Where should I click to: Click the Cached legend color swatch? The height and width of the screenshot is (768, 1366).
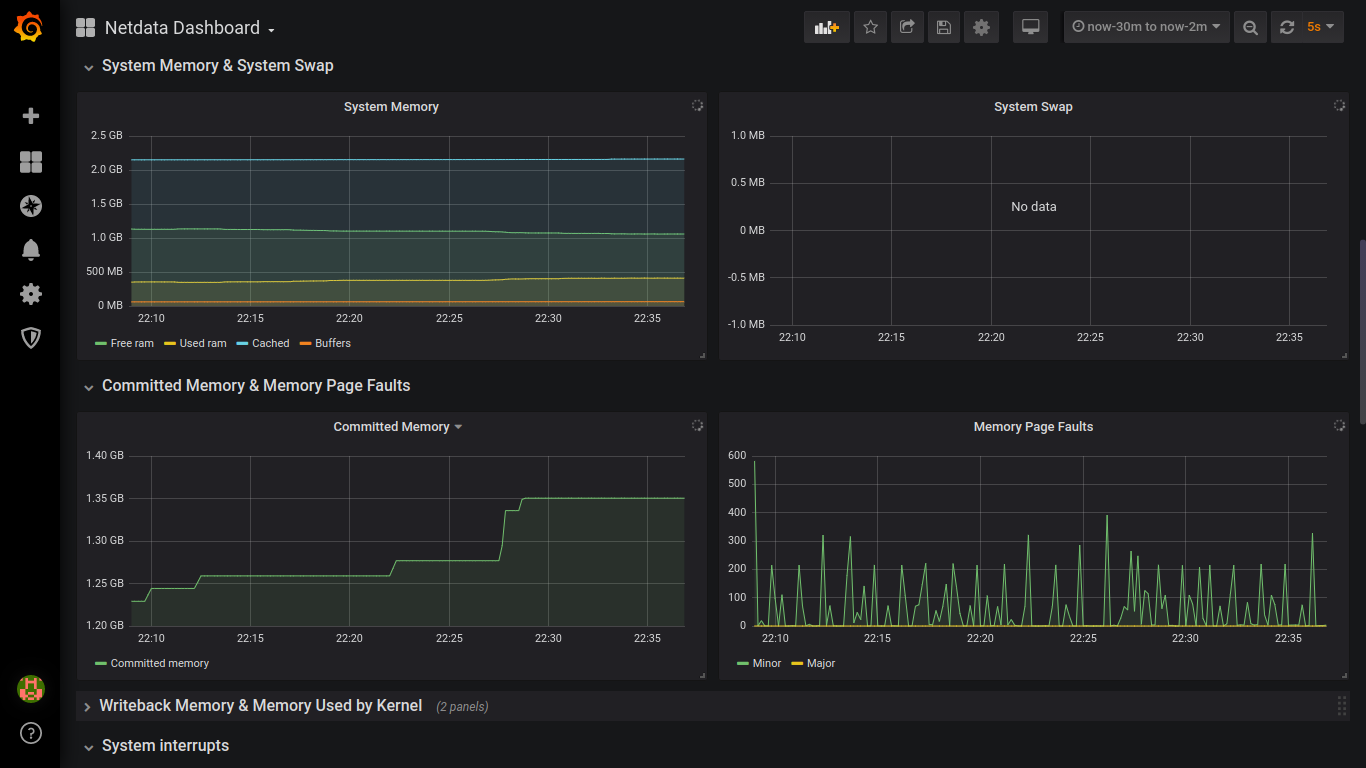coord(242,343)
